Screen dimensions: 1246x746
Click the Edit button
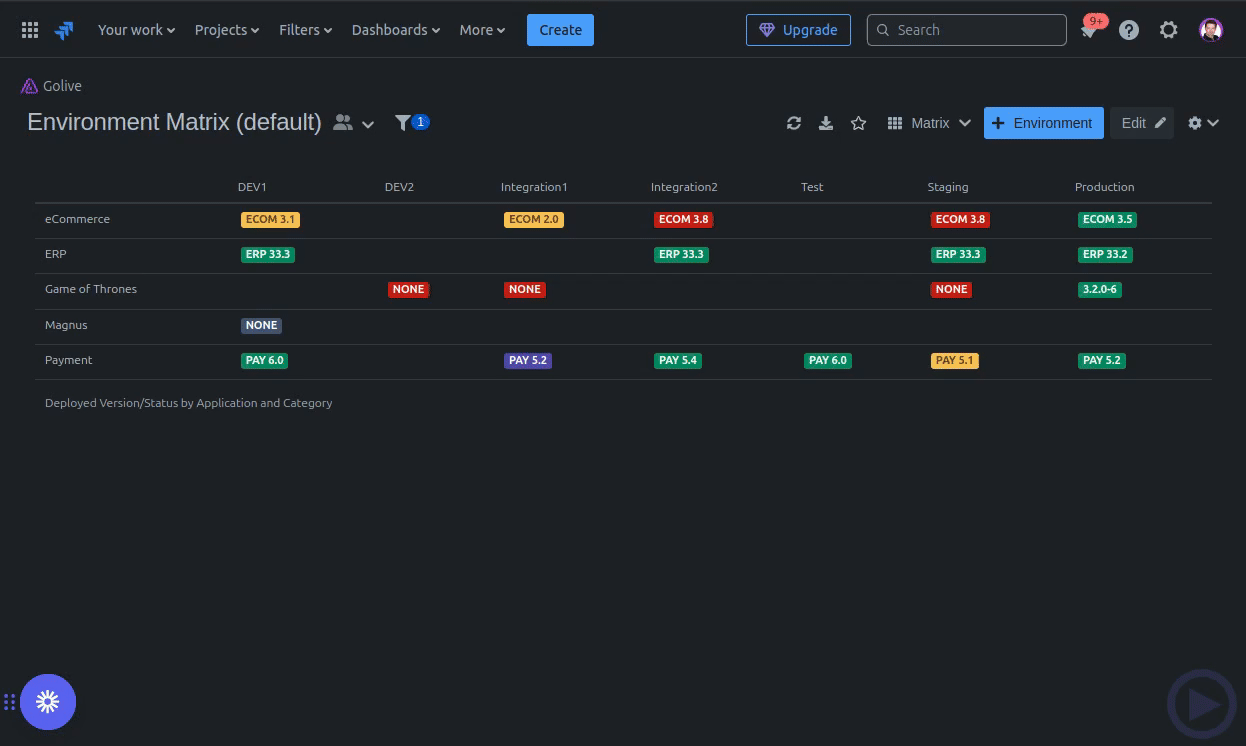tap(1142, 123)
